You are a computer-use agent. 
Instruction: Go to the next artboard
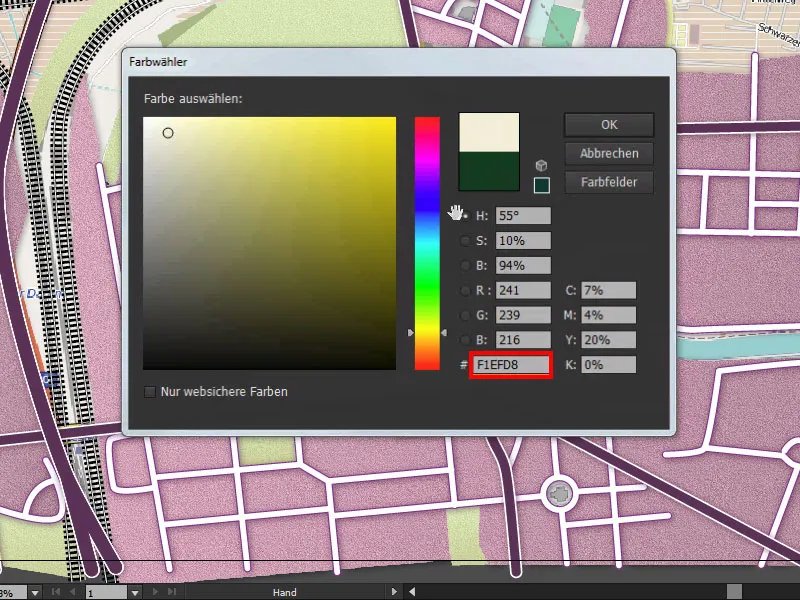[x=155, y=592]
